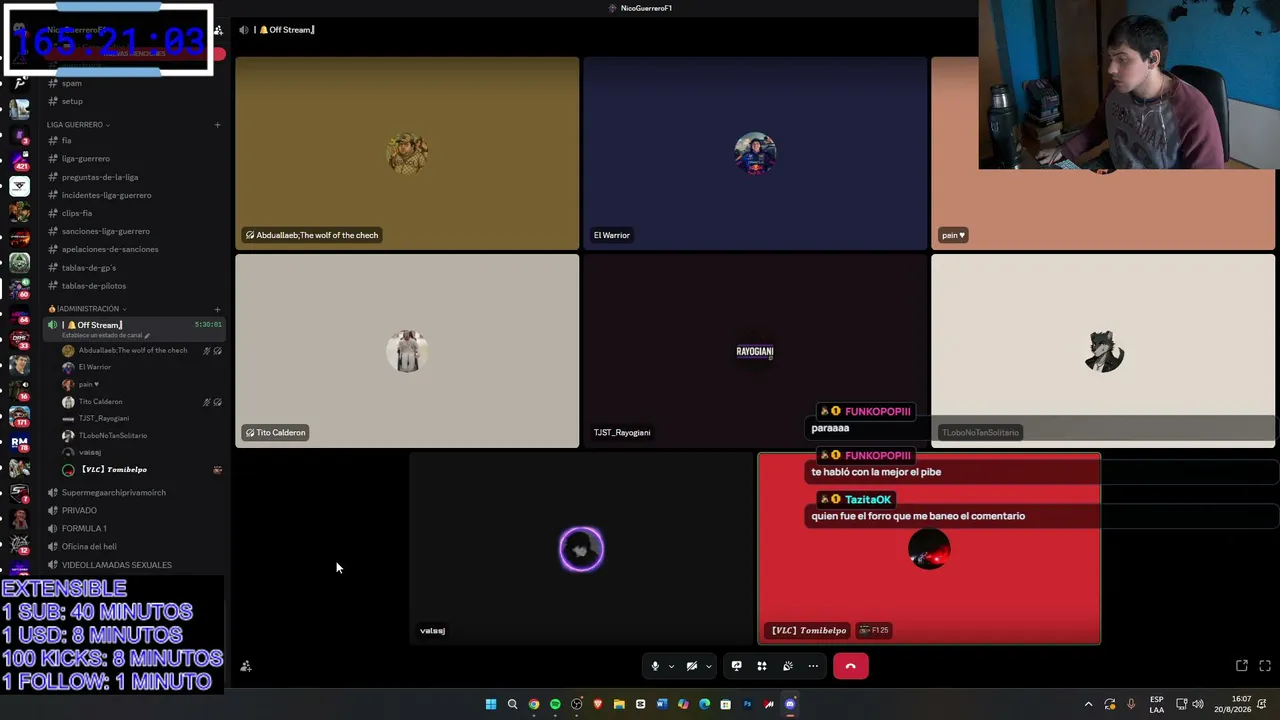Screen dimensions: 1280x720
Task: Focus valssj's video tile
Action: [581, 548]
